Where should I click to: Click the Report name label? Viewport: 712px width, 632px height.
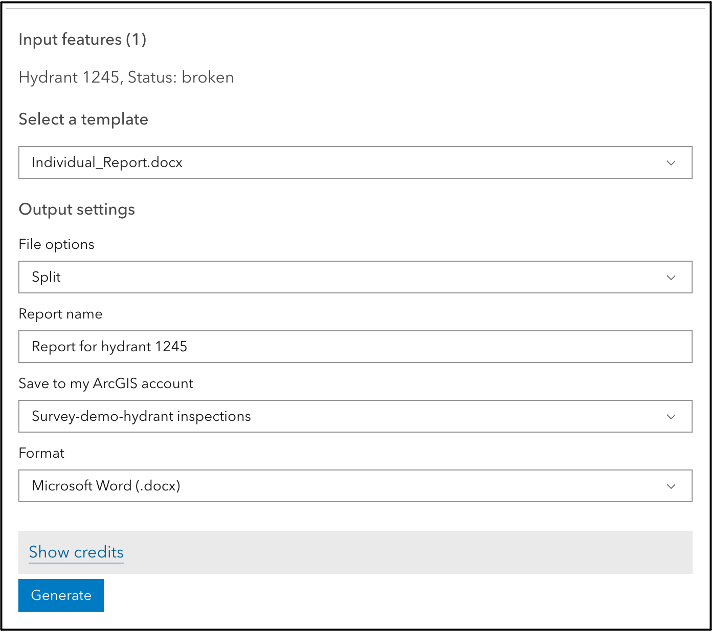pyautogui.click(x=60, y=314)
